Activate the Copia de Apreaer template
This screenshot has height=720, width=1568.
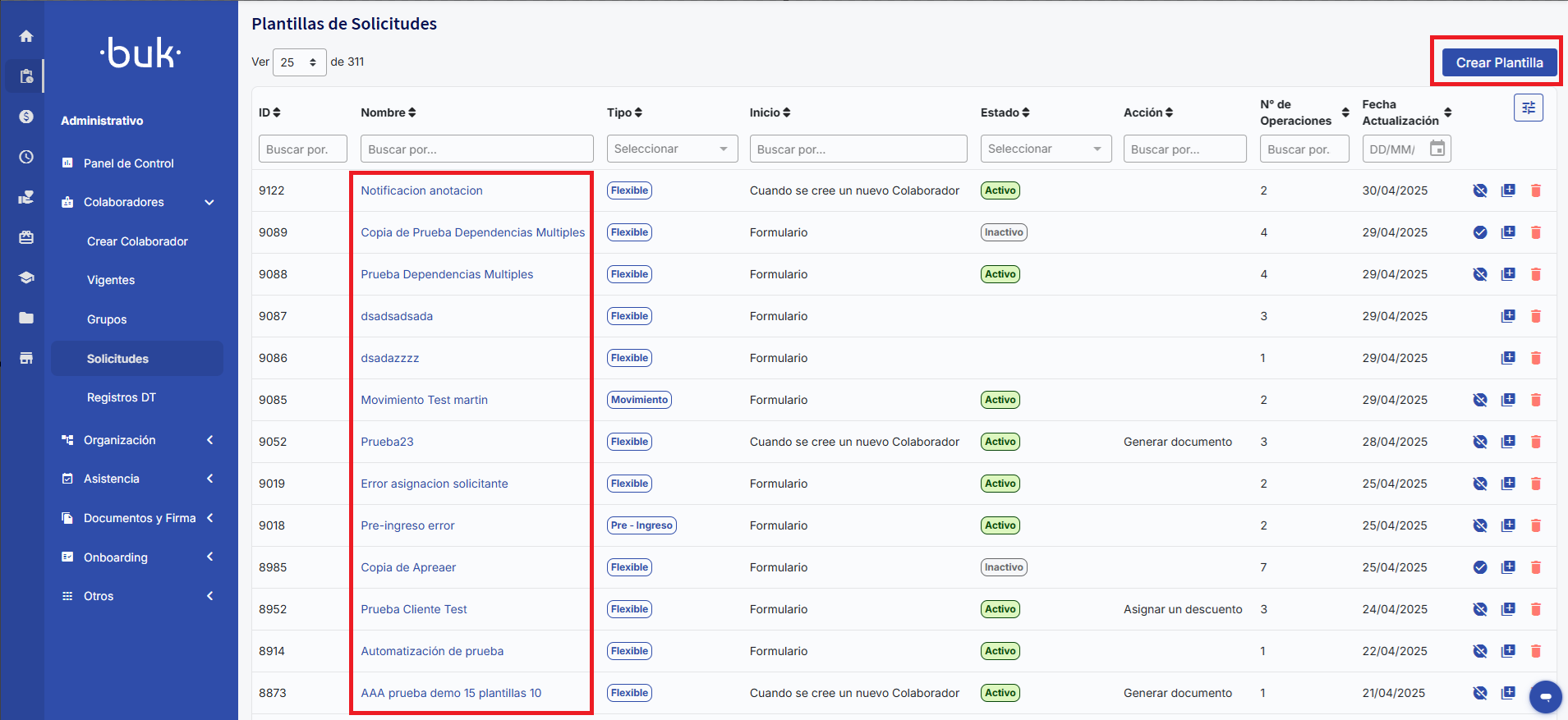pos(1480,567)
